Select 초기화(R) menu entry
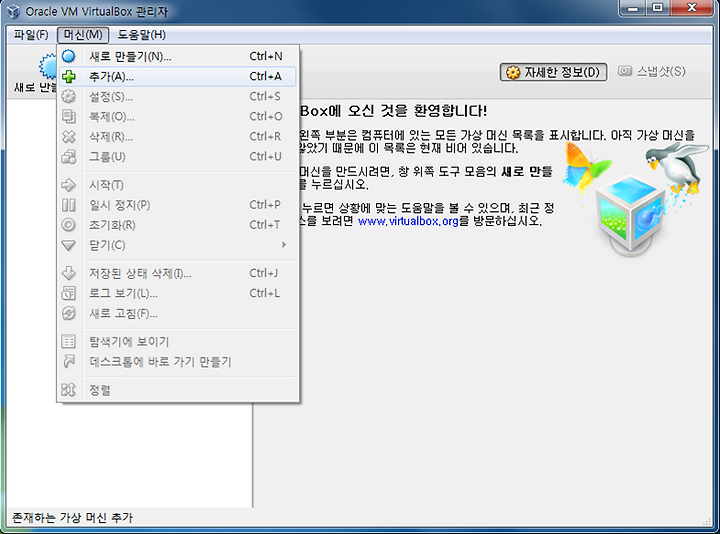The image size is (720, 534). (x=177, y=225)
